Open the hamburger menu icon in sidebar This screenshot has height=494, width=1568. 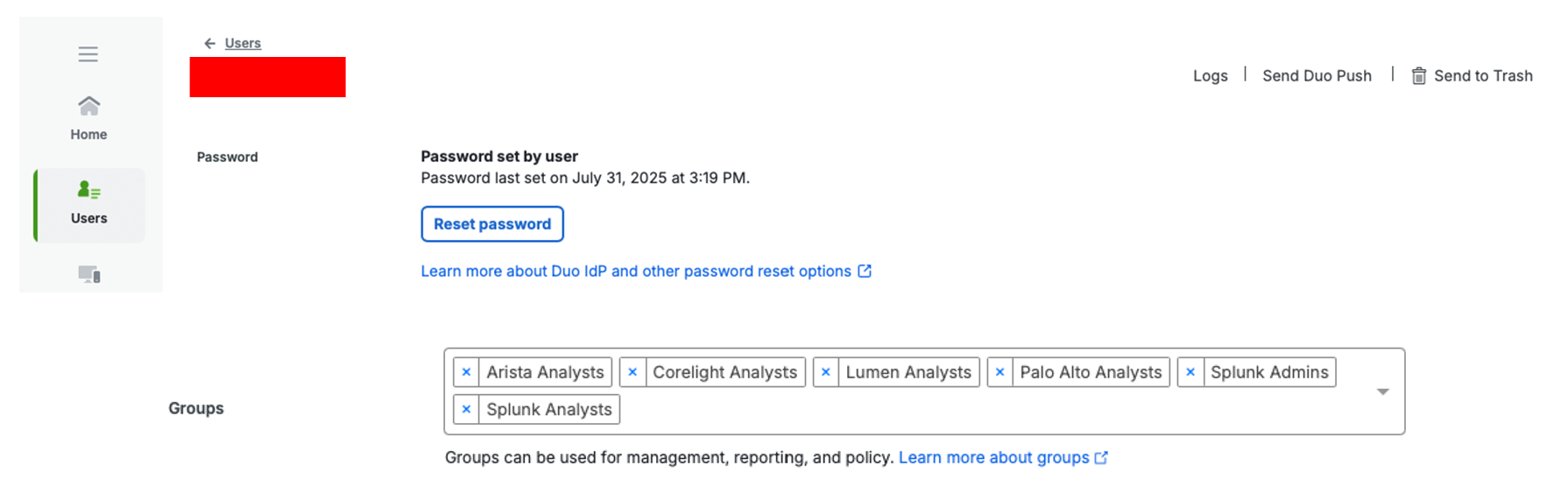[88, 54]
